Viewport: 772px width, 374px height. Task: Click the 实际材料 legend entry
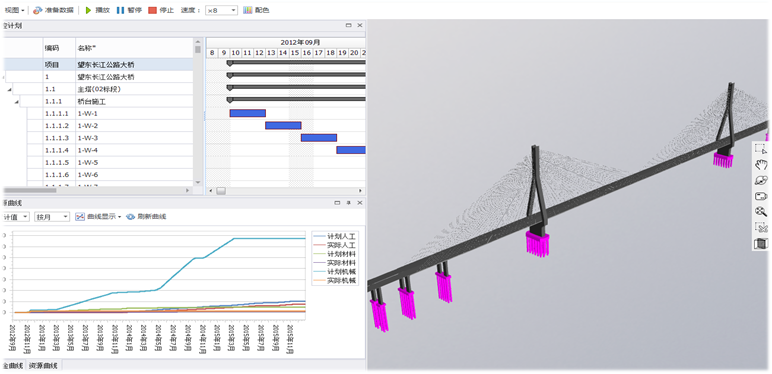click(x=334, y=263)
